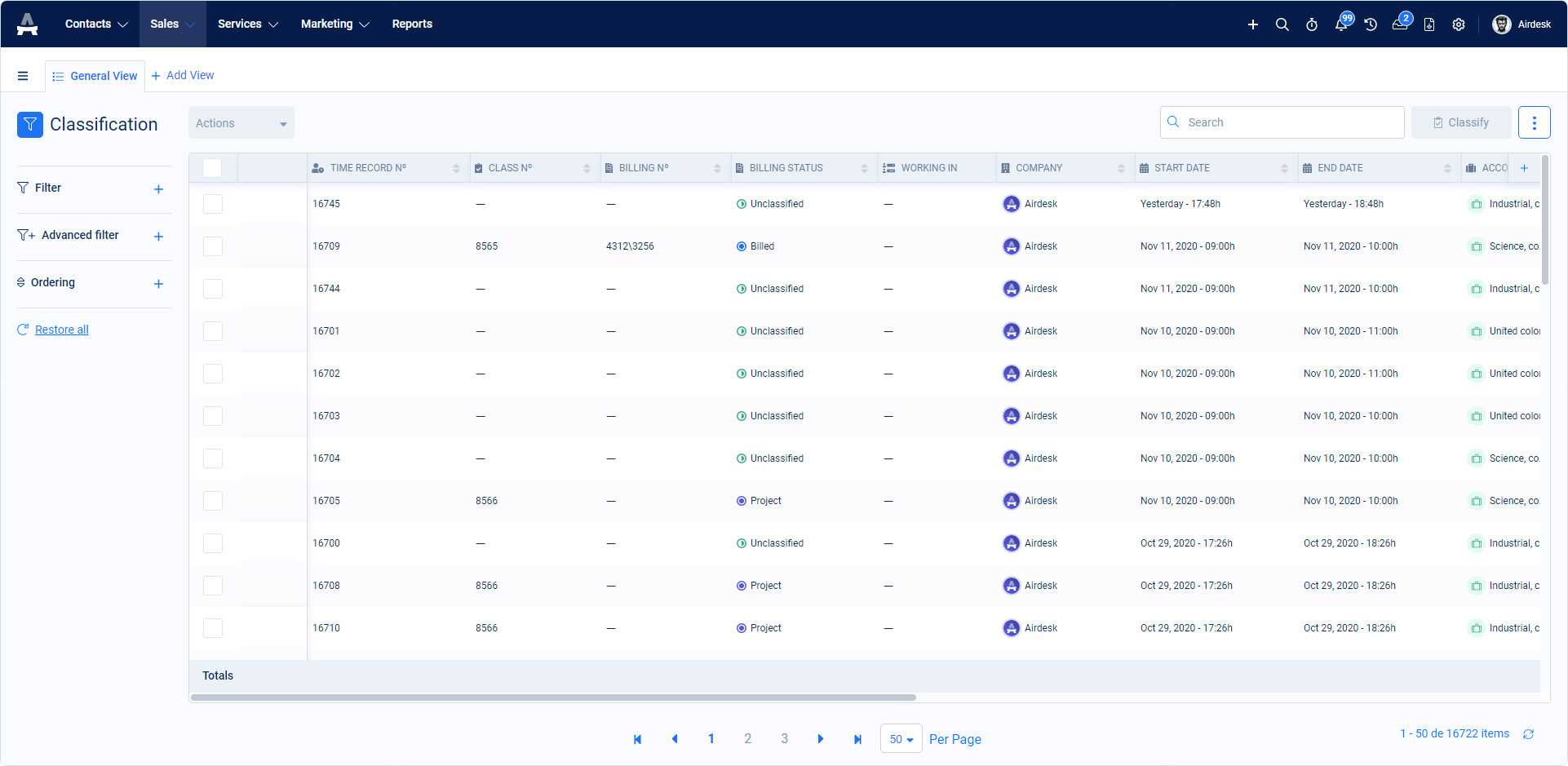Click billing number 4312\3256 cell
Image resolution: width=1568 pixels, height=766 pixels.
(x=630, y=246)
